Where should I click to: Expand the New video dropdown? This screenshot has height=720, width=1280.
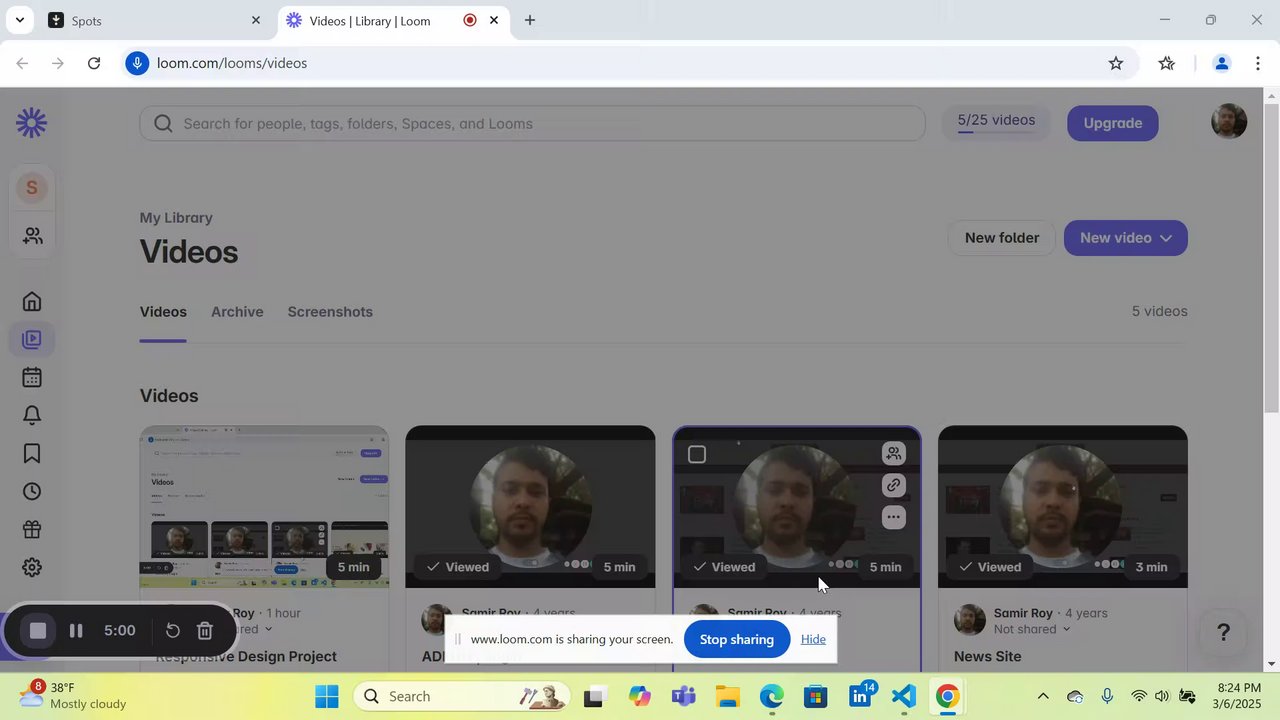[x=1166, y=238]
